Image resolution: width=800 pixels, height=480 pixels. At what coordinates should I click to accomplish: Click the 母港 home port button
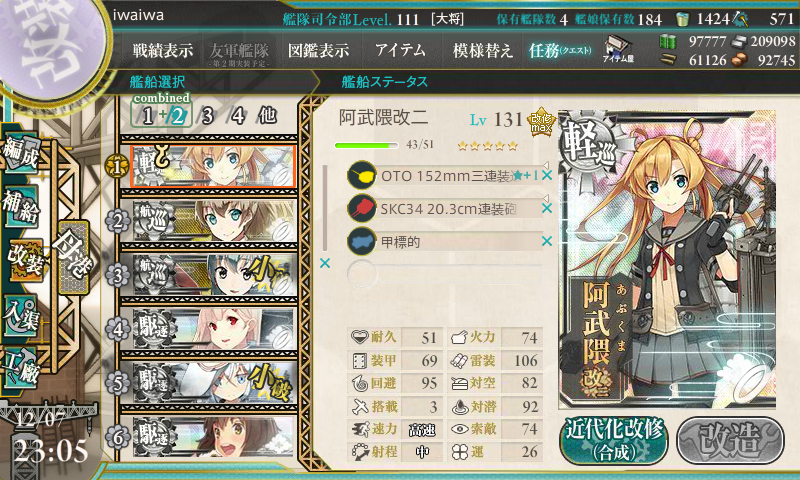(74, 258)
